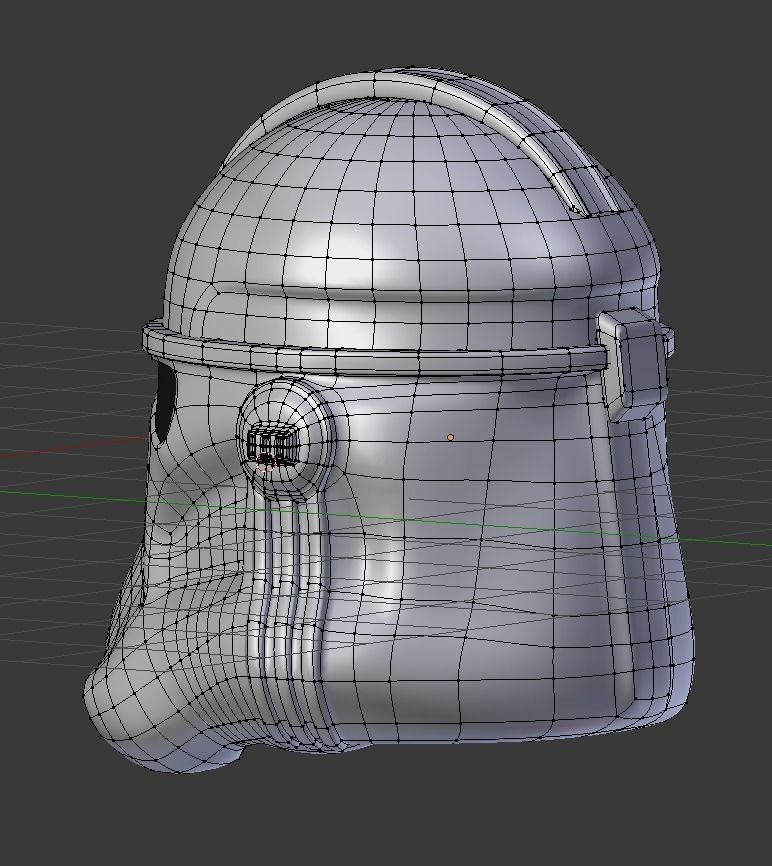The height and width of the screenshot is (866, 772).
Task: Select the rectangular box on the helmet's rear band
Action: 632,365
